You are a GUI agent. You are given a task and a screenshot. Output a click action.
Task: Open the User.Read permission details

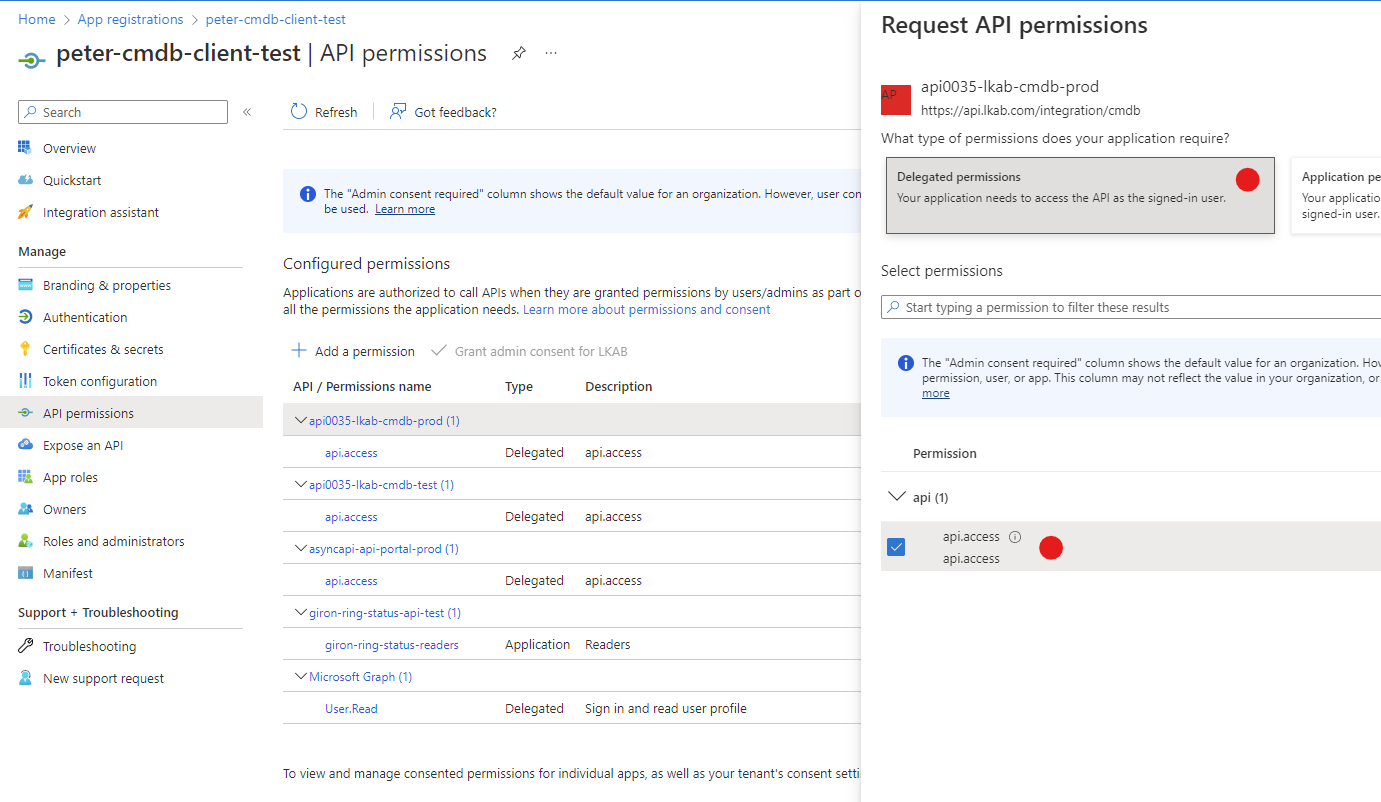click(350, 708)
